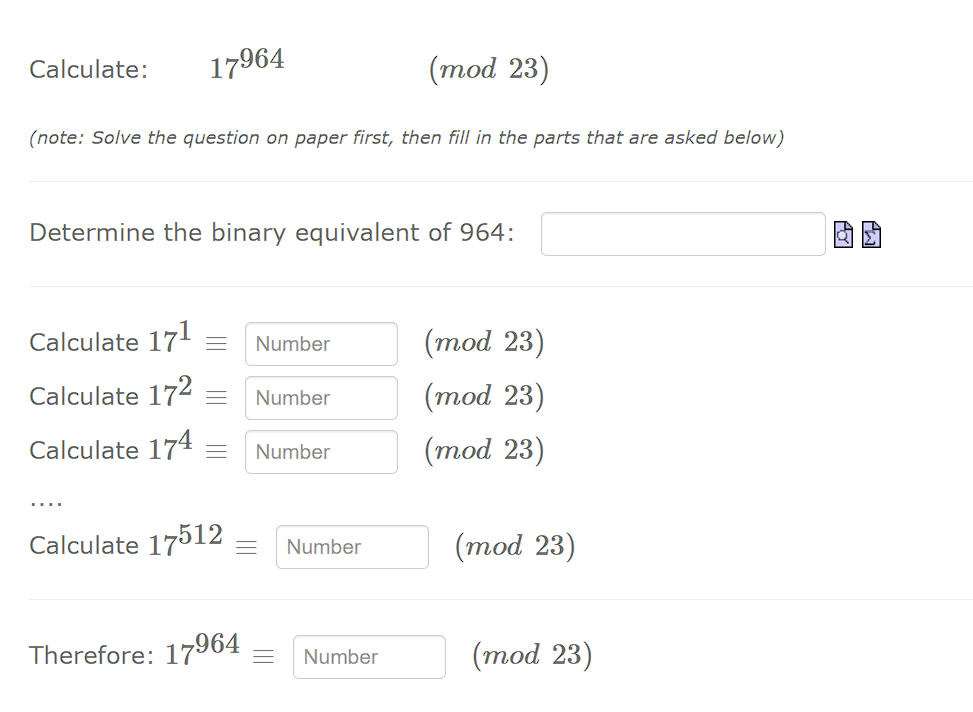The height and width of the screenshot is (712, 973).
Task: Click the equivalence symbol beside 17^1
Action: 215,343
